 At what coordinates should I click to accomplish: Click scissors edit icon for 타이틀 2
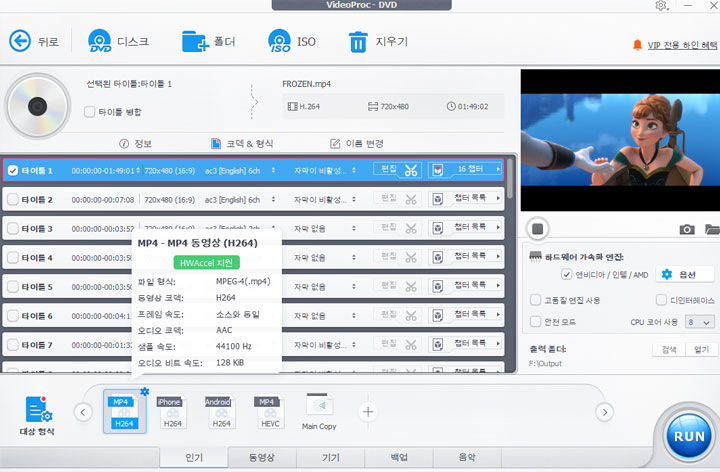[x=411, y=199]
